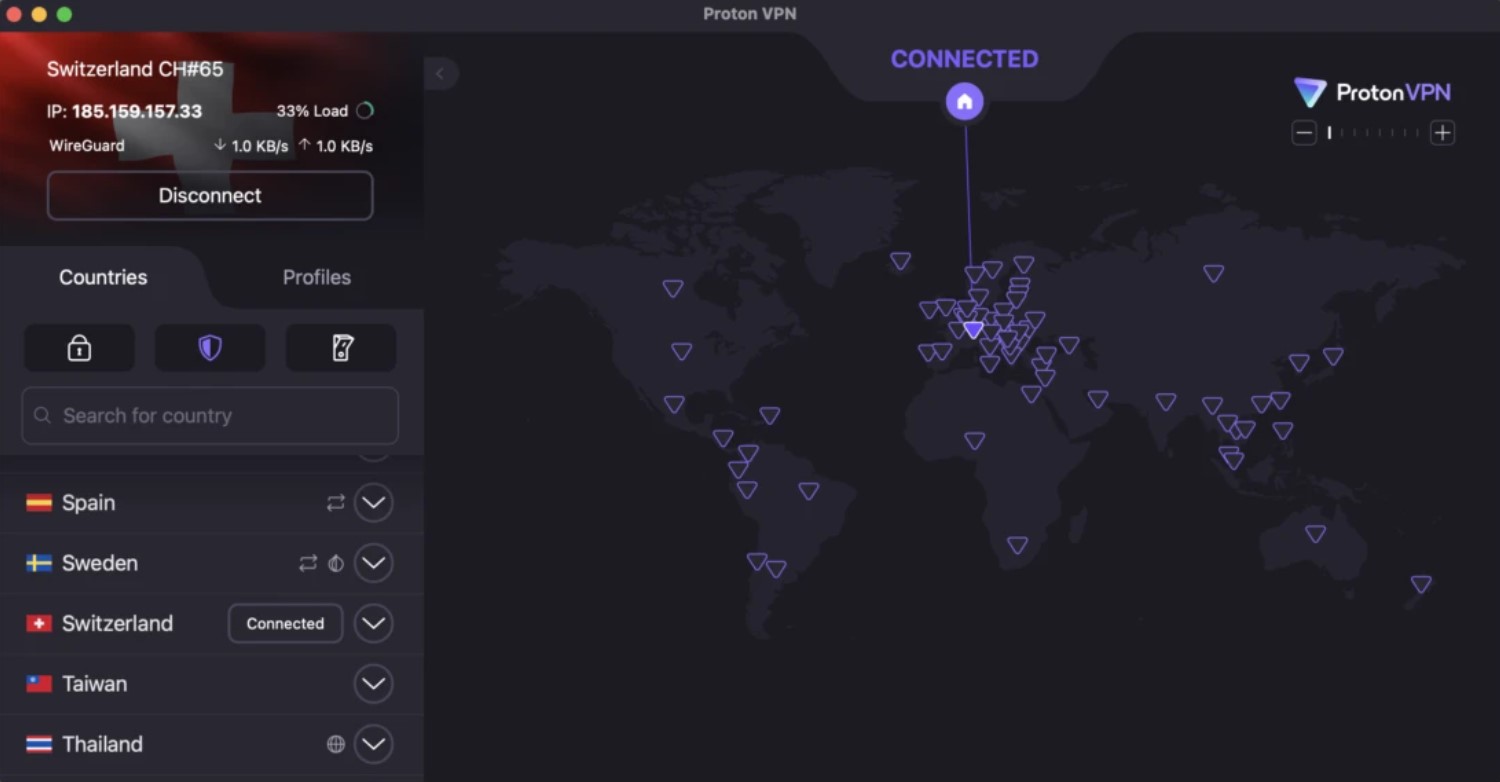Expand the Sweden server list
The image size is (1500, 782).
(373, 563)
